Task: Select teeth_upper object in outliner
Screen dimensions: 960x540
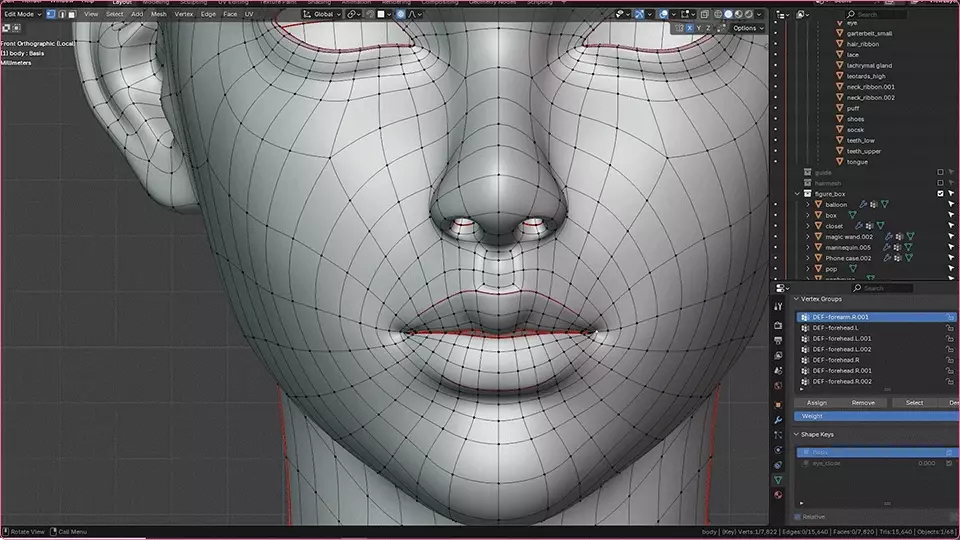Action: (864, 151)
